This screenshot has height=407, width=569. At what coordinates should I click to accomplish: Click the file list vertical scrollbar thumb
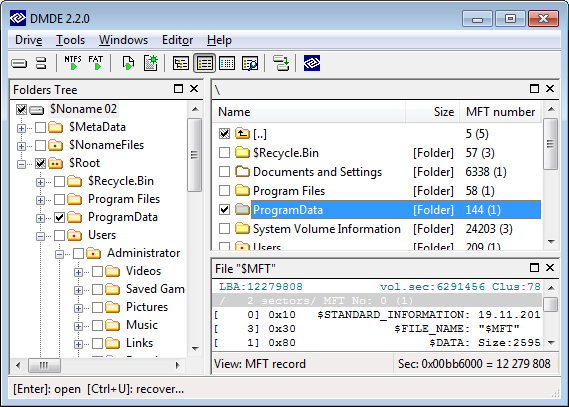pos(550,144)
